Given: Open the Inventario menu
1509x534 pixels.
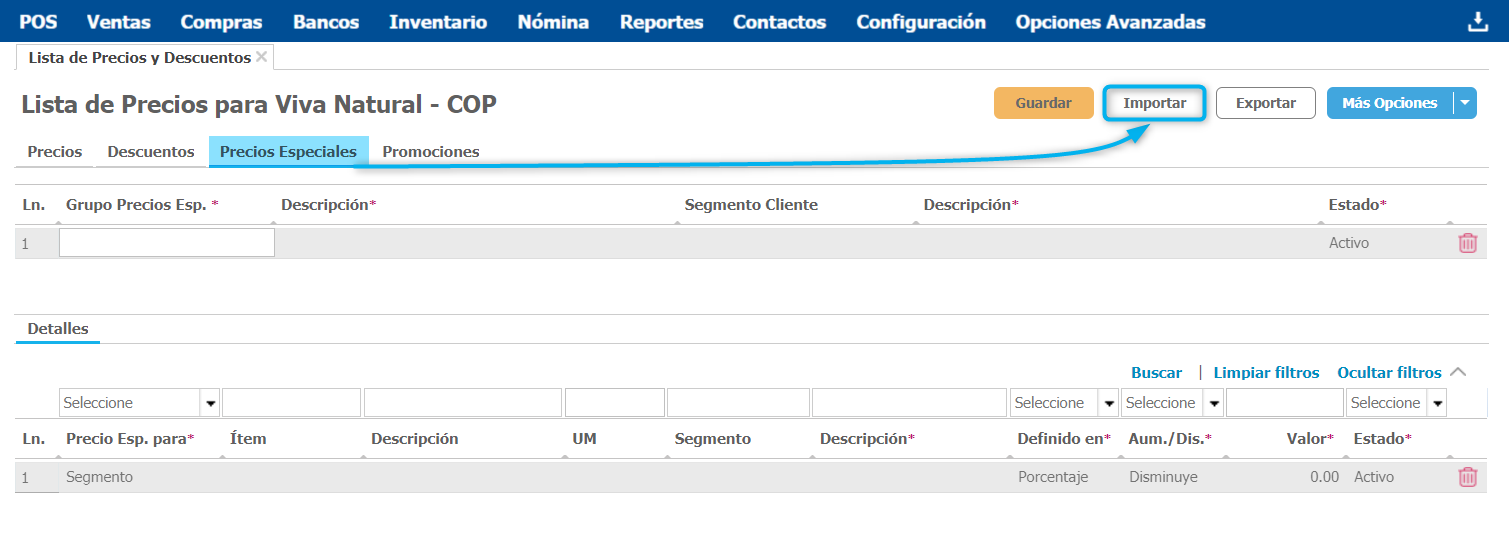Looking at the screenshot, I should tap(438, 22).
